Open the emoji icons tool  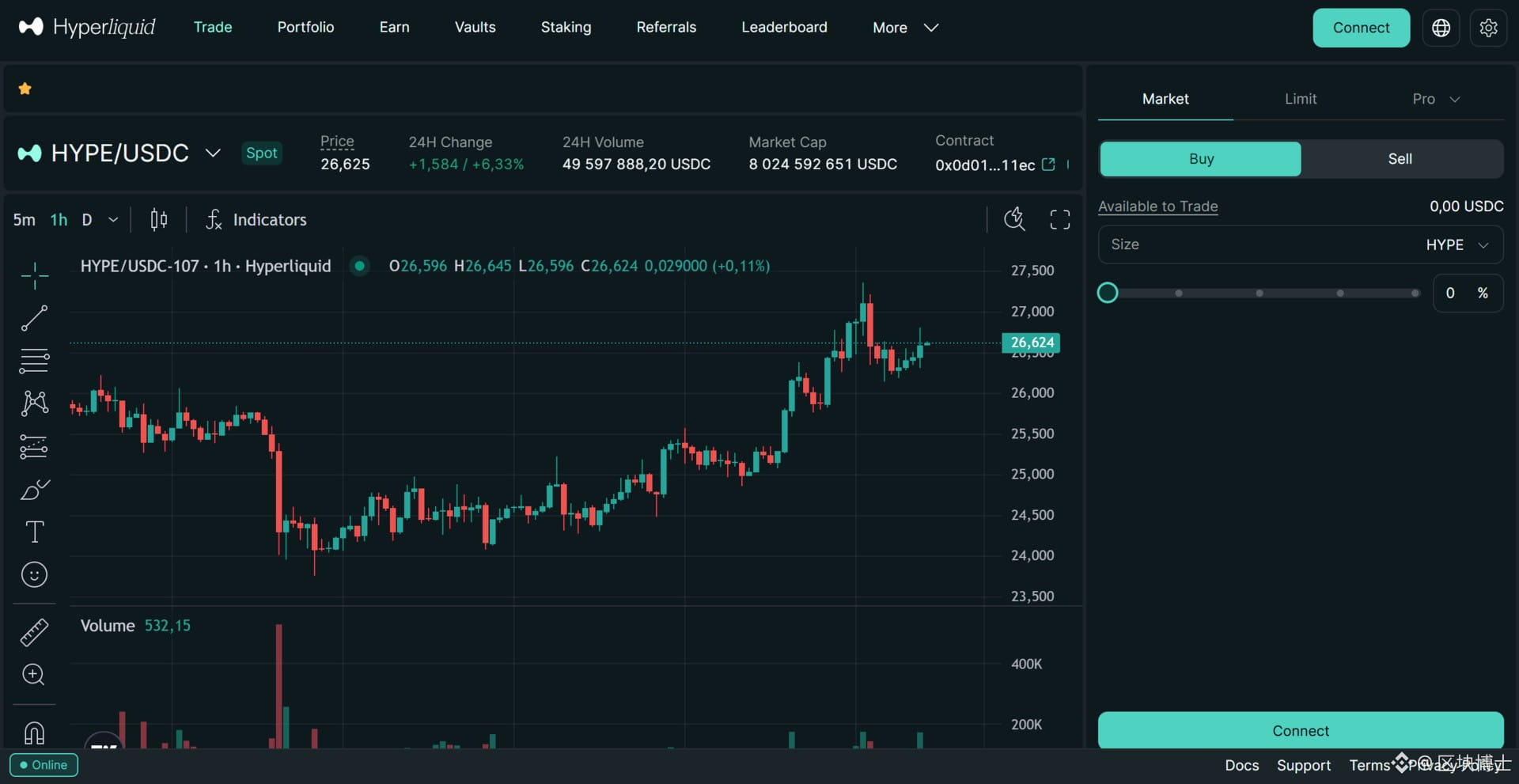[34, 574]
